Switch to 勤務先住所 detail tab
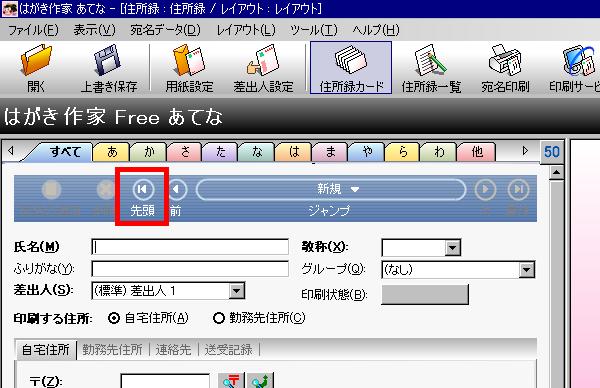This screenshot has height=388, width=600. (x=112, y=349)
